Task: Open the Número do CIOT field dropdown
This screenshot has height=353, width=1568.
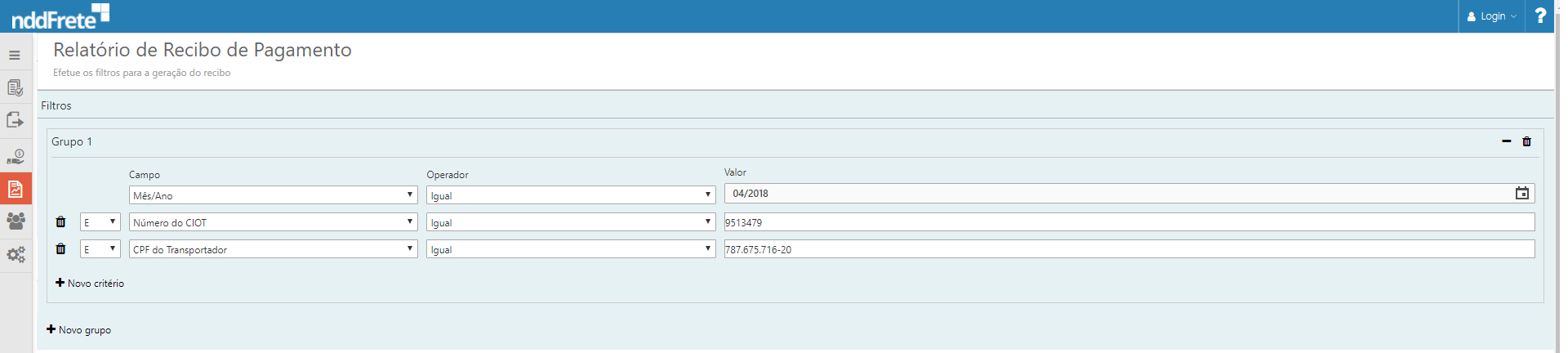Action: click(274, 222)
